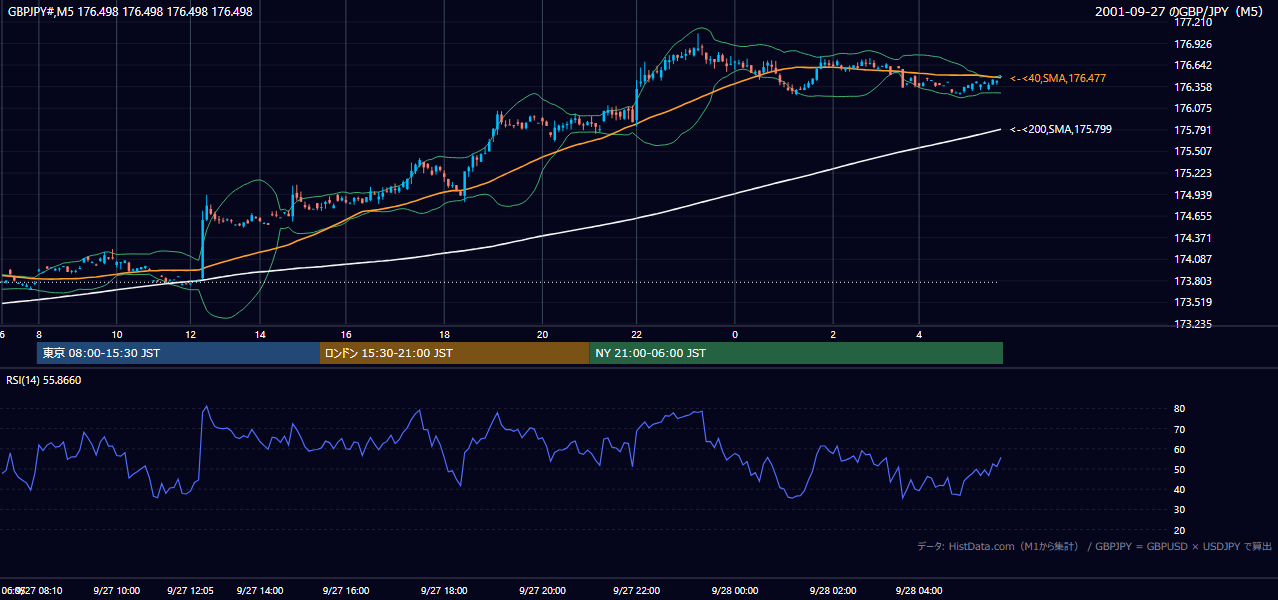Click price axis value 173.803
The width and height of the screenshot is (1278, 600).
click(x=1193, y=281)
